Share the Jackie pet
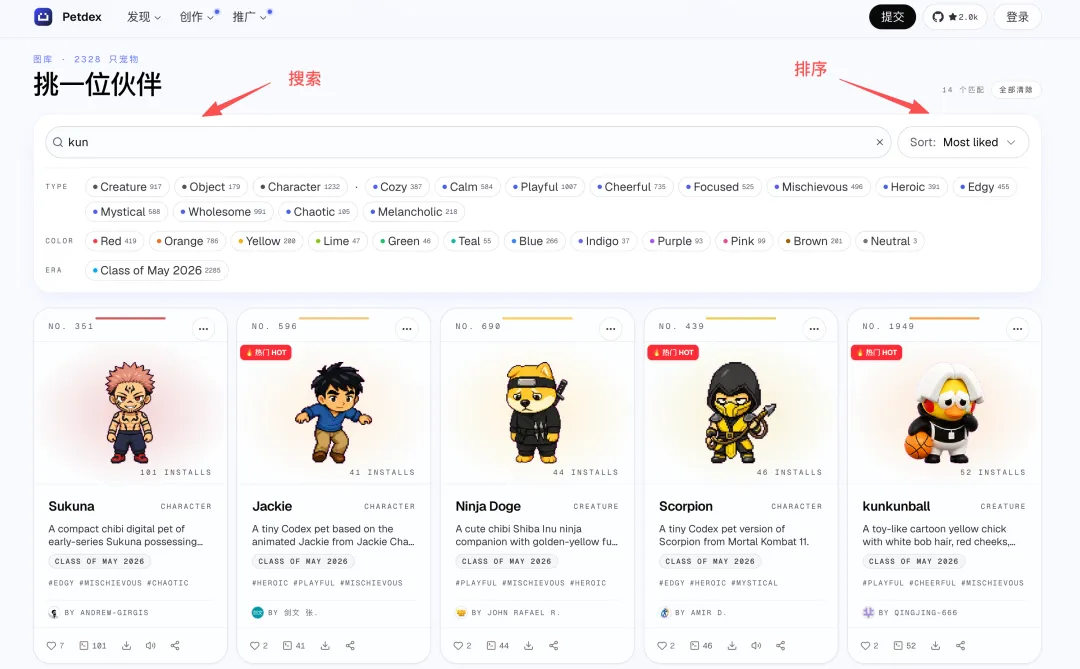Screen dimensions: 1080x669 pyautogui.click(x=350, y=646)
